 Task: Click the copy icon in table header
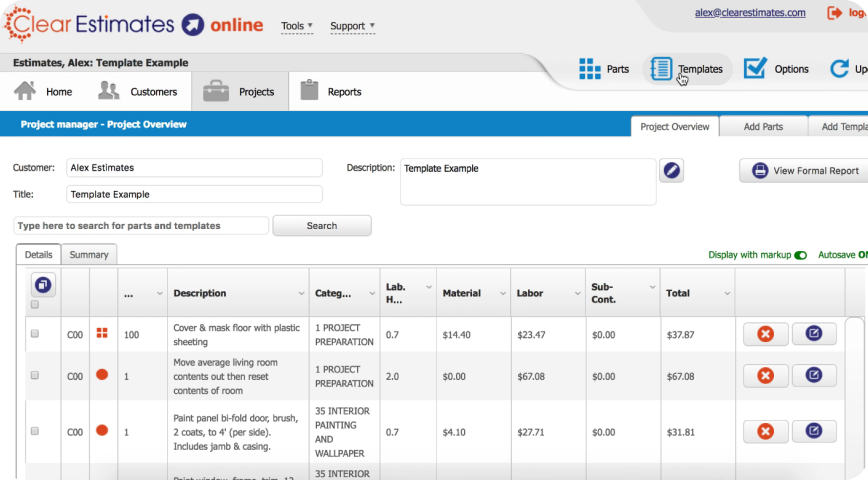click(42, 284)
